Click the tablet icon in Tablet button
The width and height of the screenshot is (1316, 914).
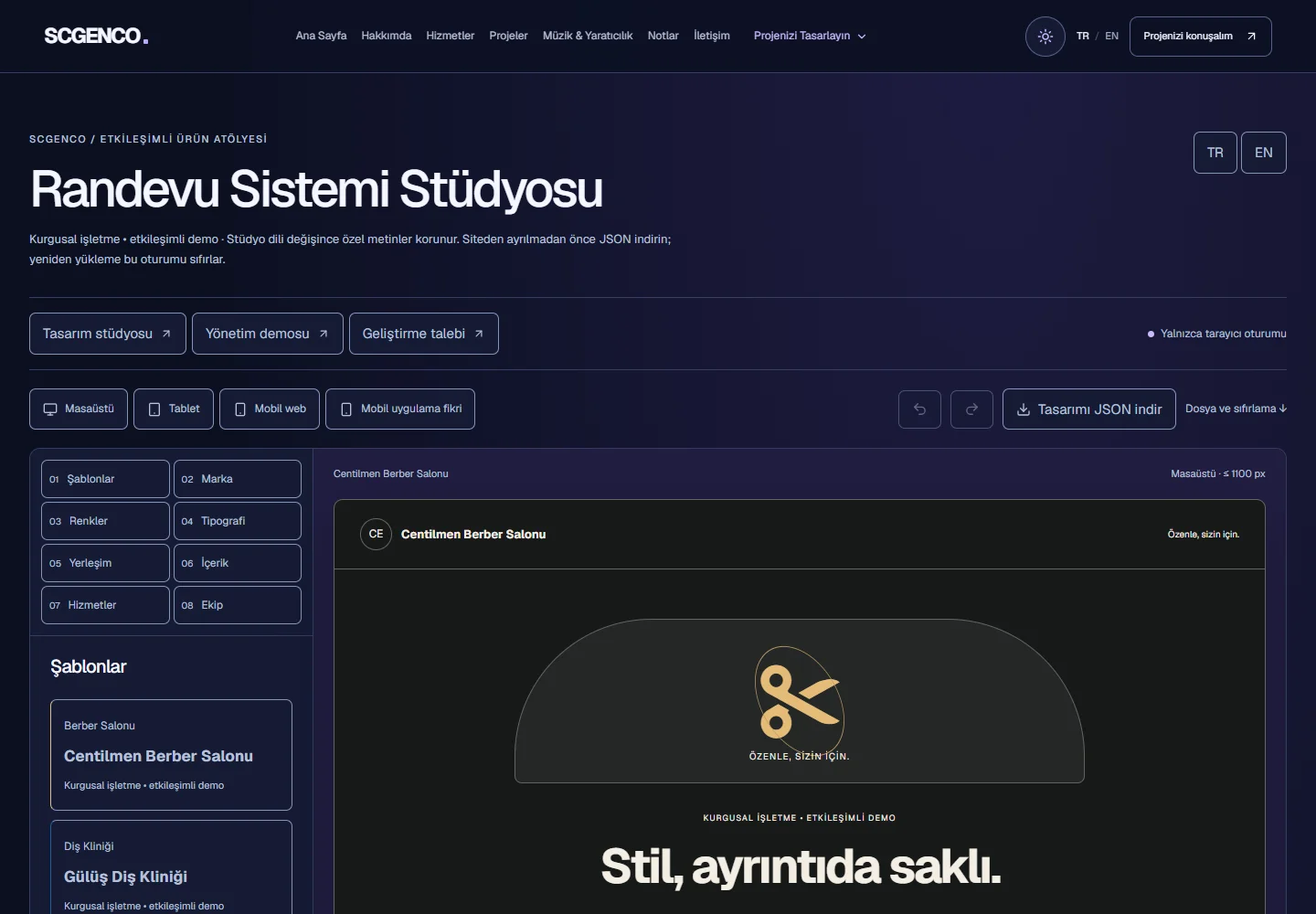[154, 409]
